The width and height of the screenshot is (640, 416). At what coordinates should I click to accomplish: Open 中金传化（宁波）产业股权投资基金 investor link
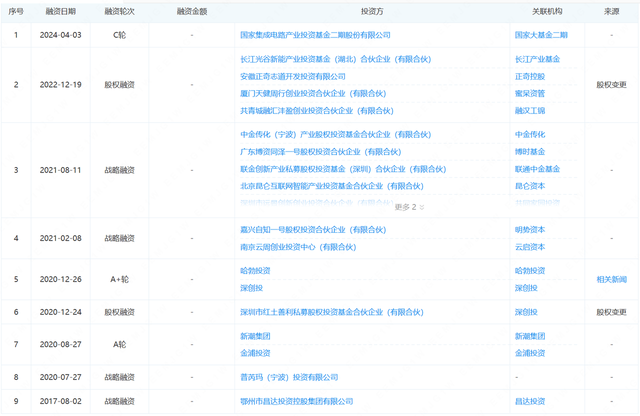[336, 134]
